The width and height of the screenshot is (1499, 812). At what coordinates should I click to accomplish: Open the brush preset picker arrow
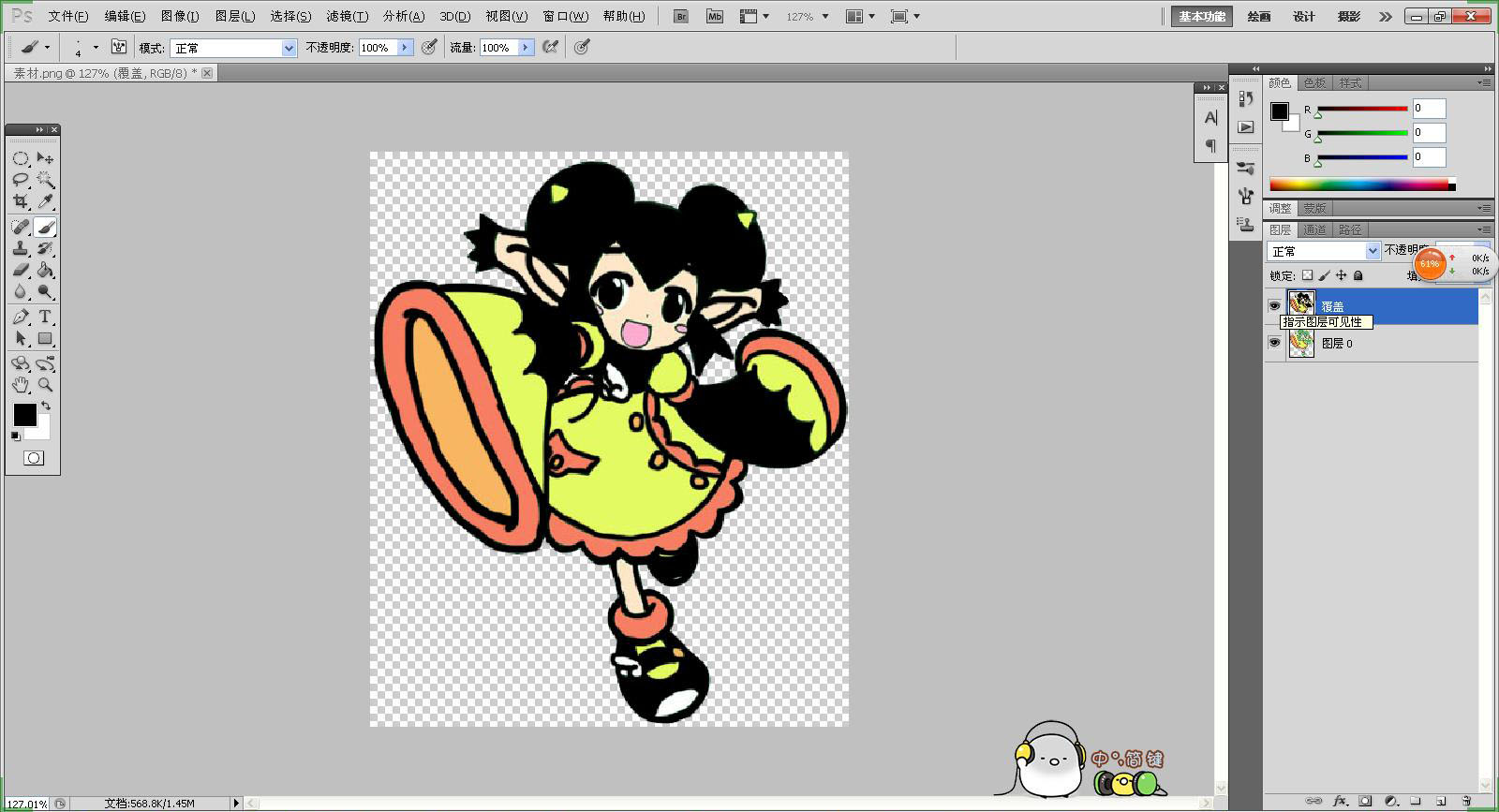click(96, 48)
